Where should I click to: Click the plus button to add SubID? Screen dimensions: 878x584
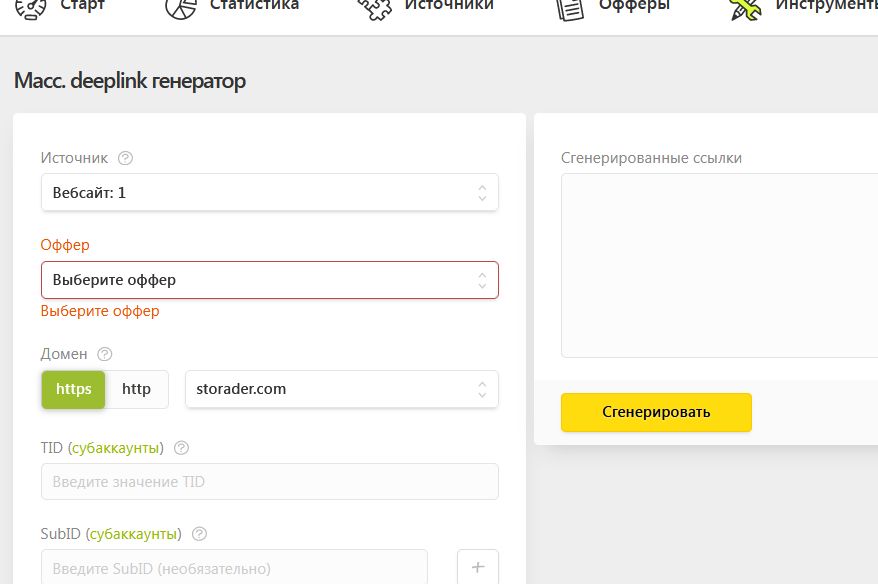(478, 567)
